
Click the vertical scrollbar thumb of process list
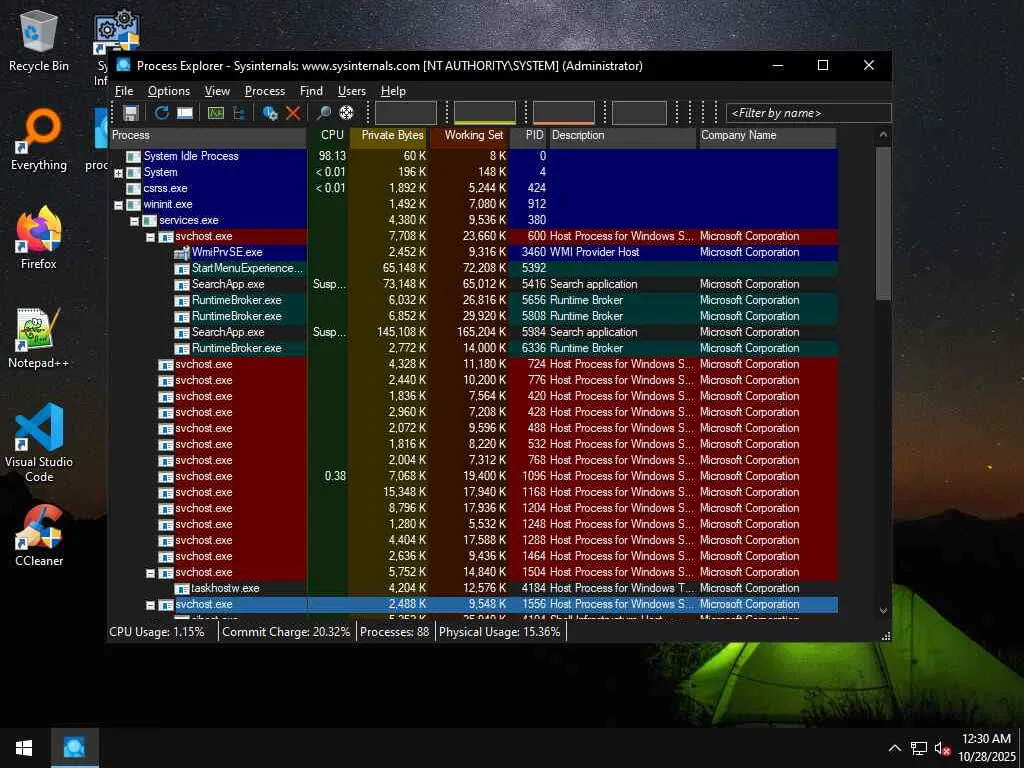[883, 223]
